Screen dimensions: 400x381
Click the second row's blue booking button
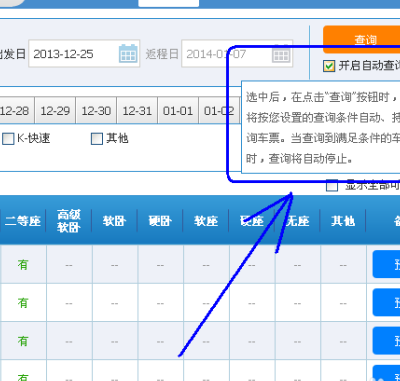[x=386, y=303]
